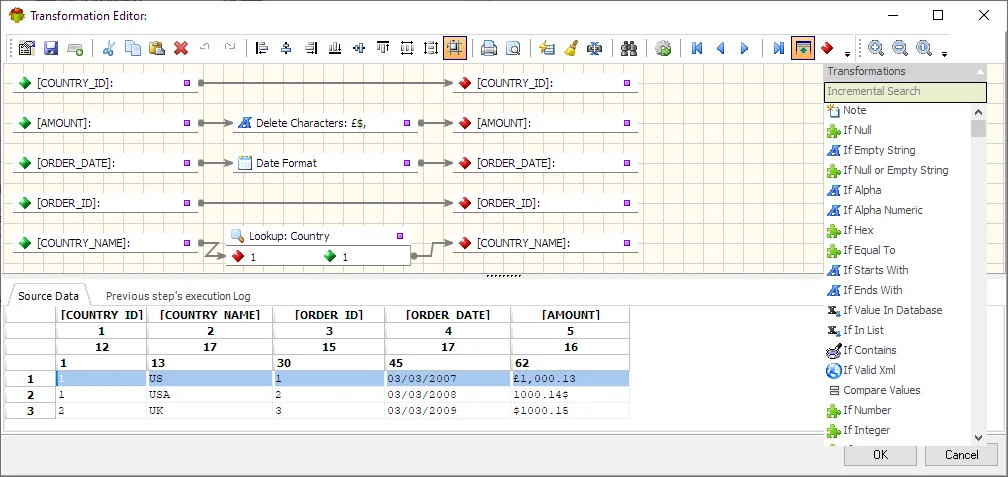1008x477 pixels.
Task: Find a node with the binoculars icon
Action: coord(629,48)
